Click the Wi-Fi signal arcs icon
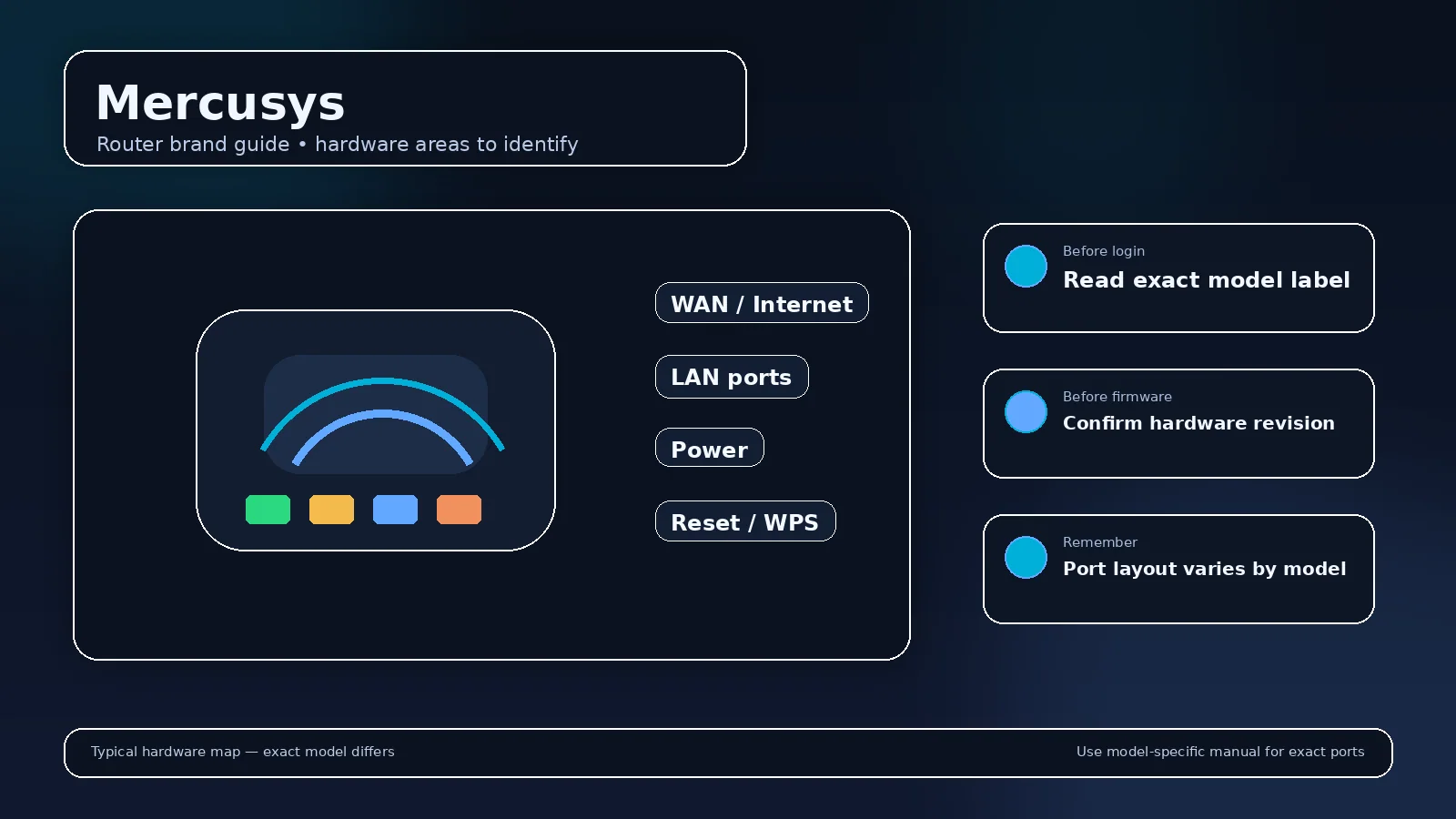The width and height of the screenshot is (1456, 819). pos(382,421)
